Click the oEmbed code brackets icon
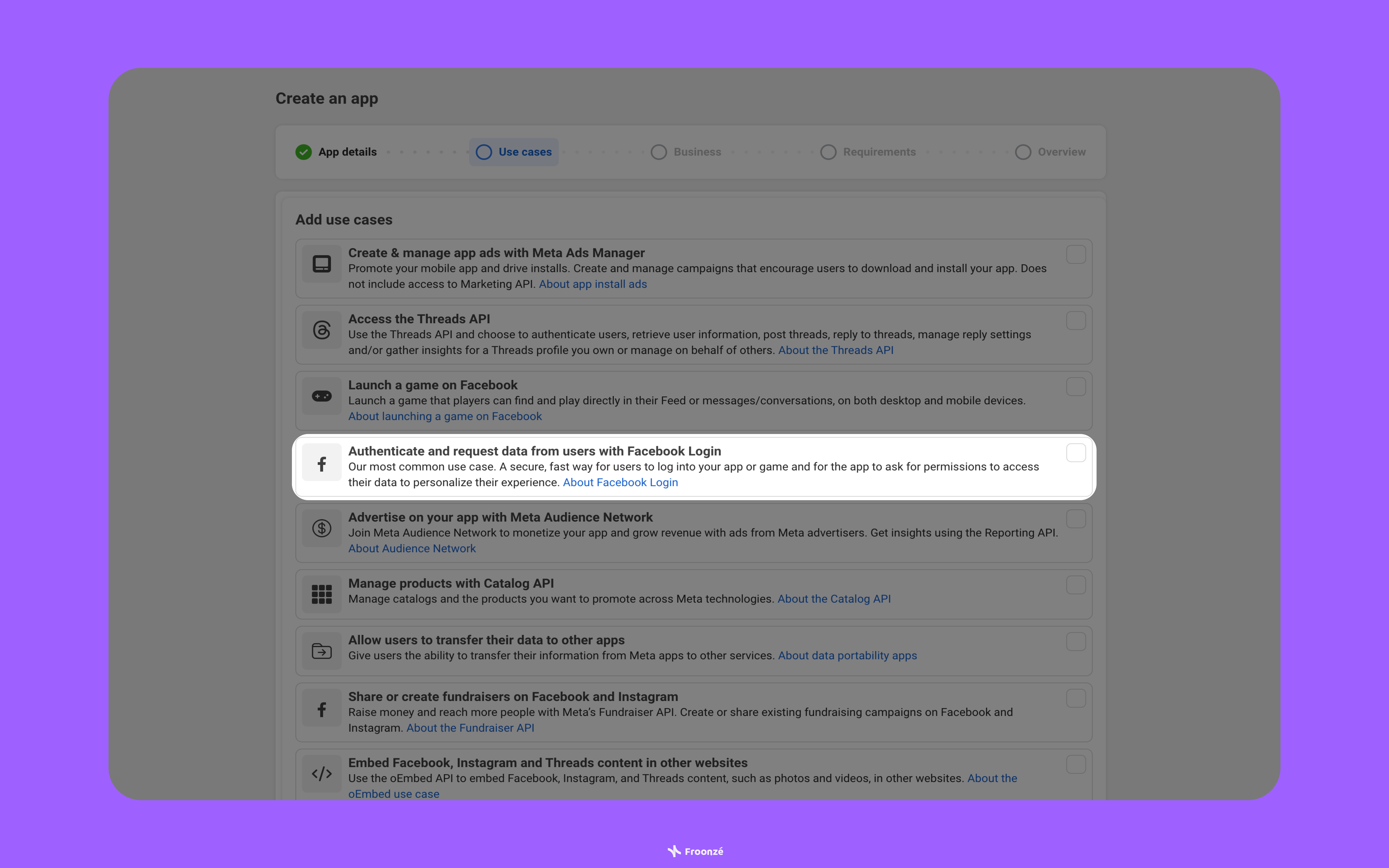This screenshot has height=868, width=1389. tap(321, 773)
